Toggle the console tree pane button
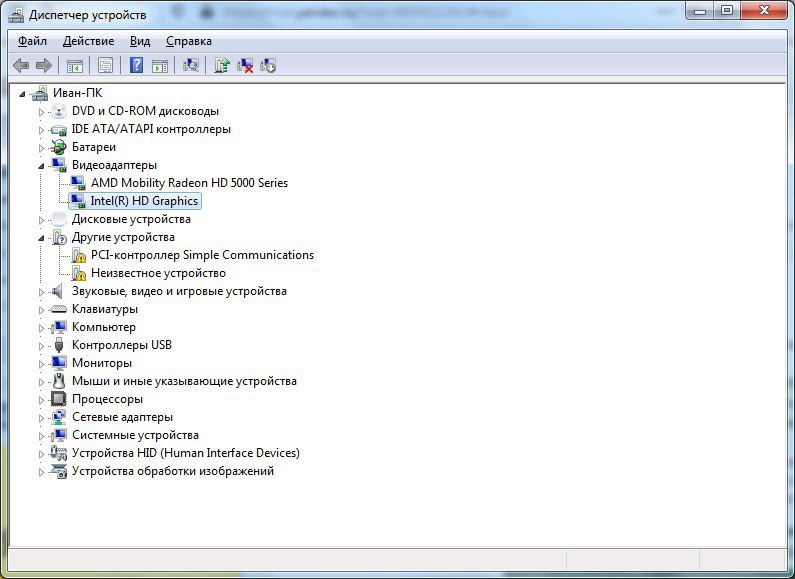This screenshot has width=795, height=579. (x=75, y=65)
